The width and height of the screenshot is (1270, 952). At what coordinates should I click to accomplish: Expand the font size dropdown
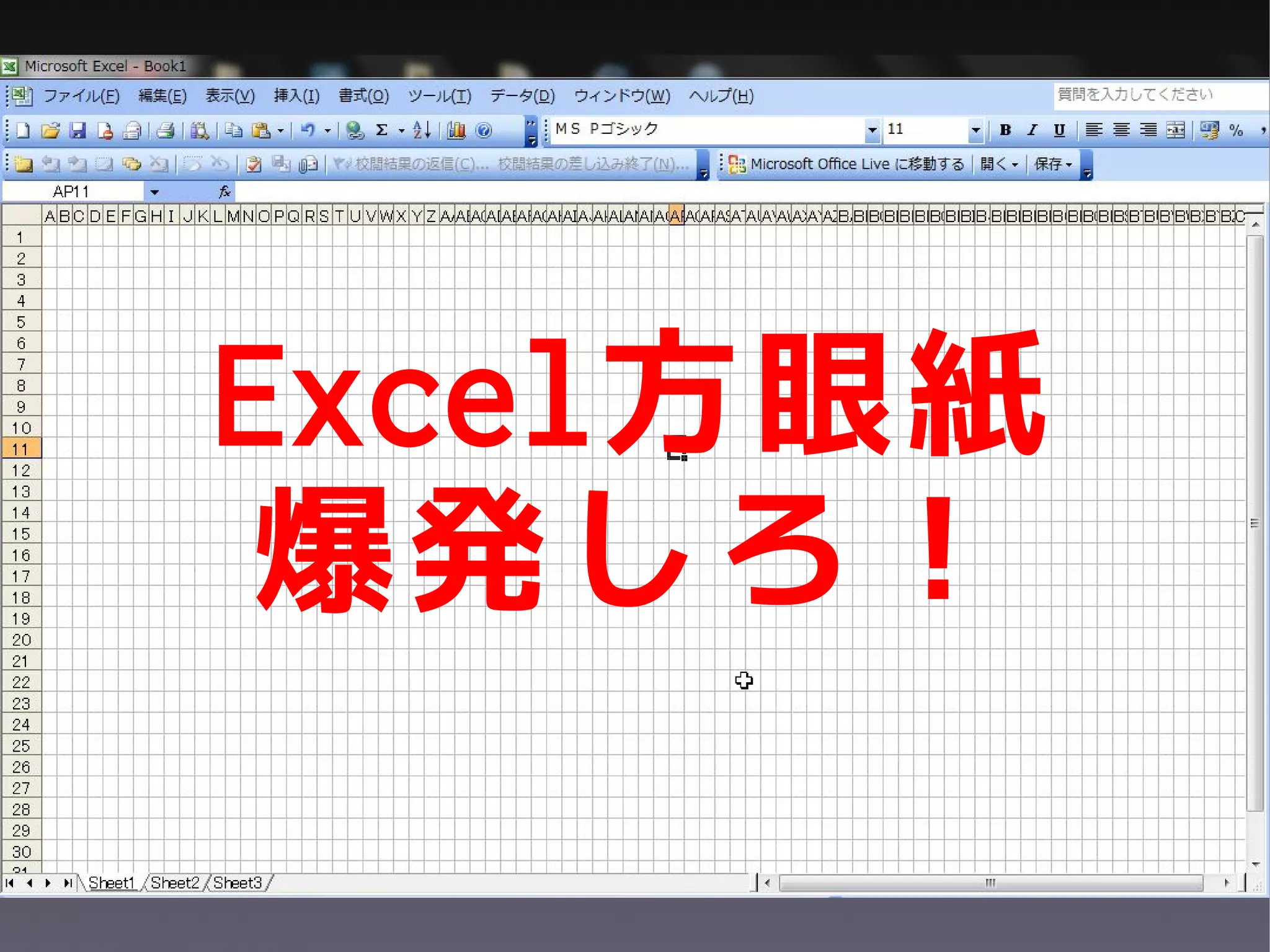(x=975, y=130)
